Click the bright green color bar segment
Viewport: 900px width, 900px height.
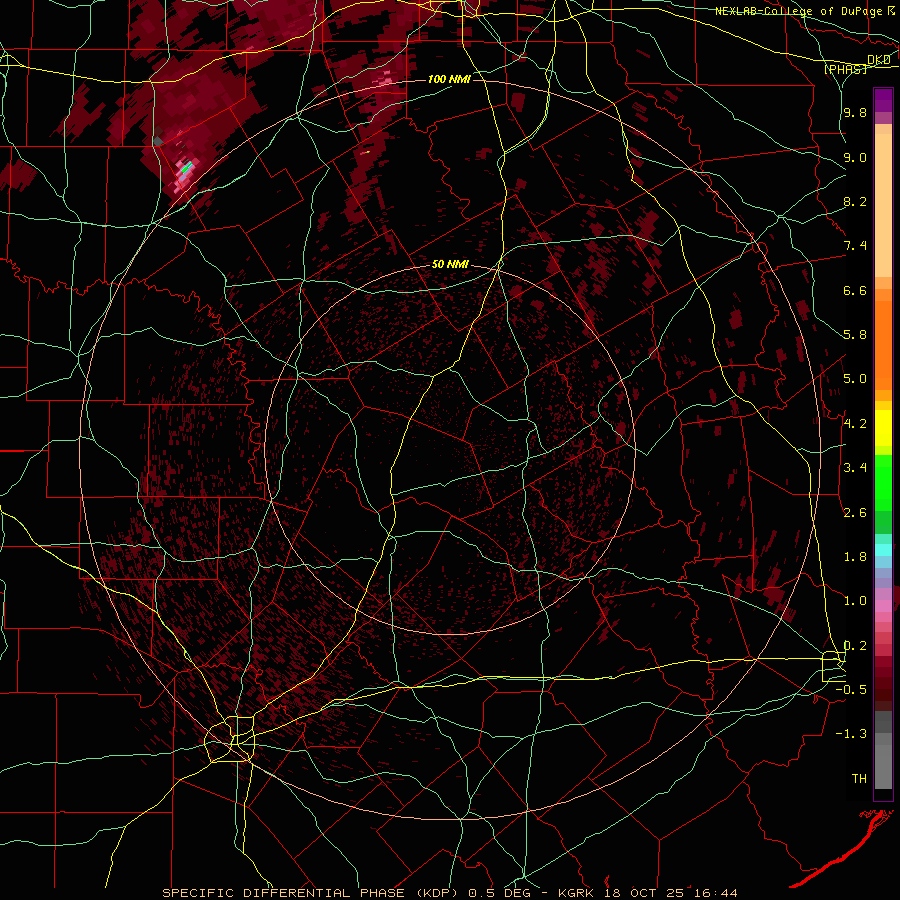click(x=883, y=482)
